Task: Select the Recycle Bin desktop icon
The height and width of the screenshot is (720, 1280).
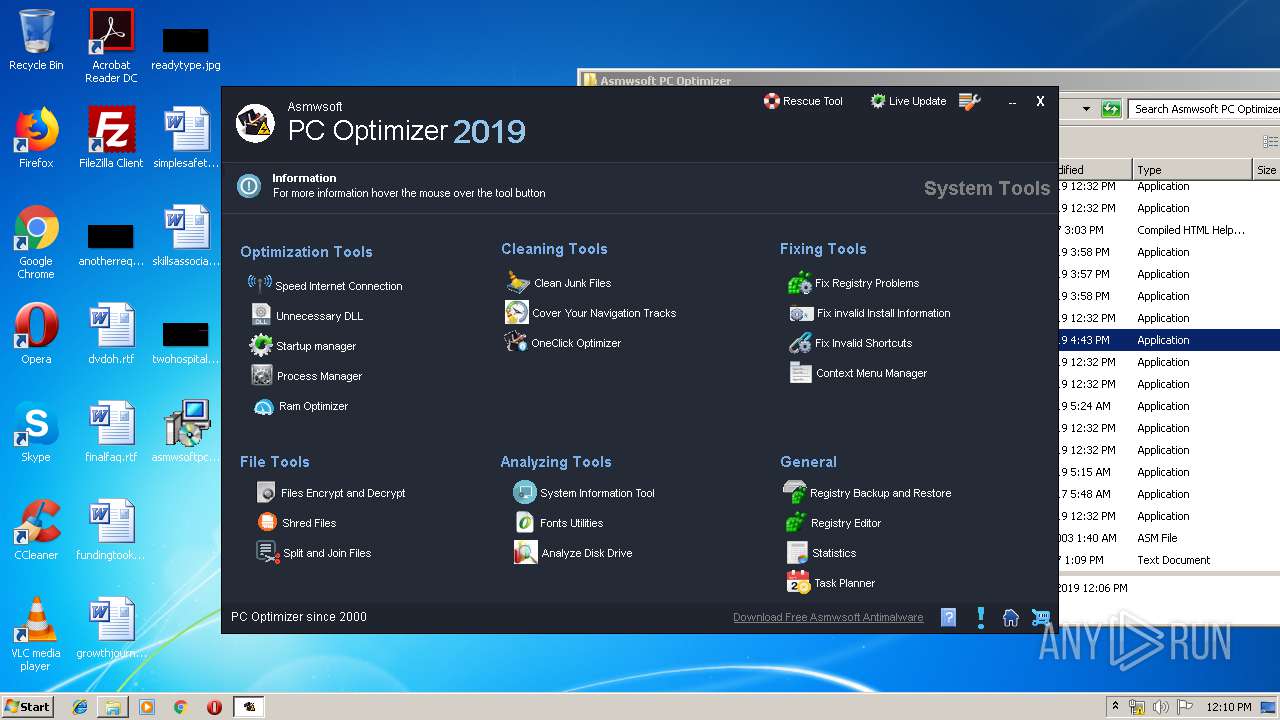Action: click(36, 40)
